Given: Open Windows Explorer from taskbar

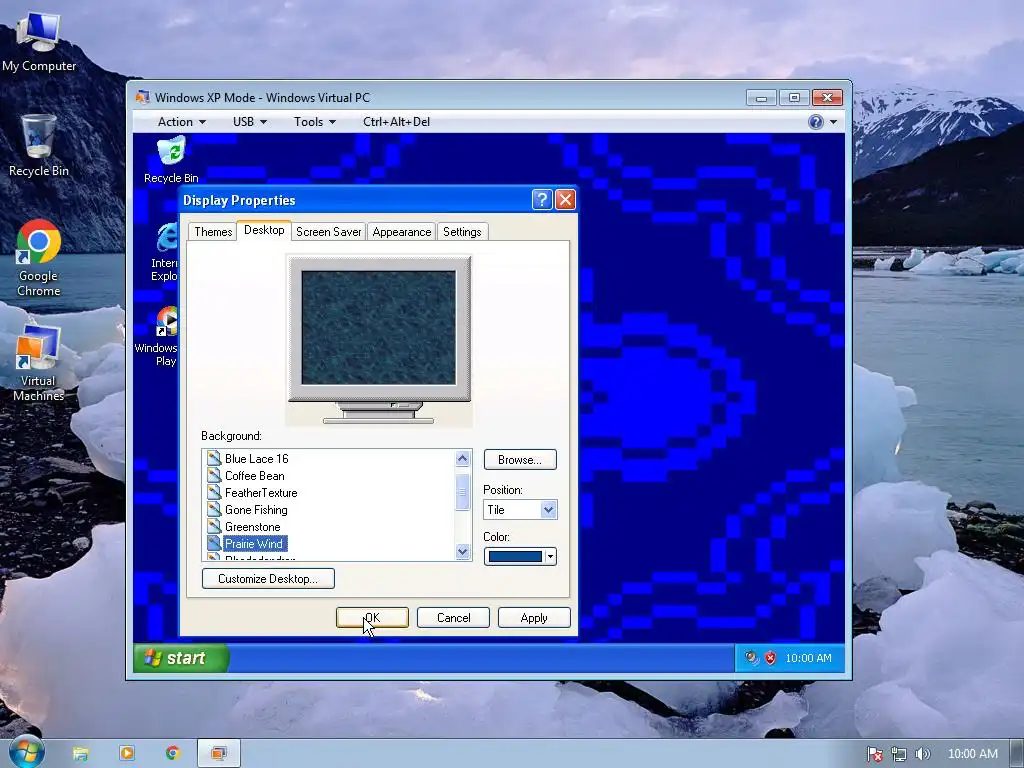Looking at the screenshot, I should click(80, 754).
